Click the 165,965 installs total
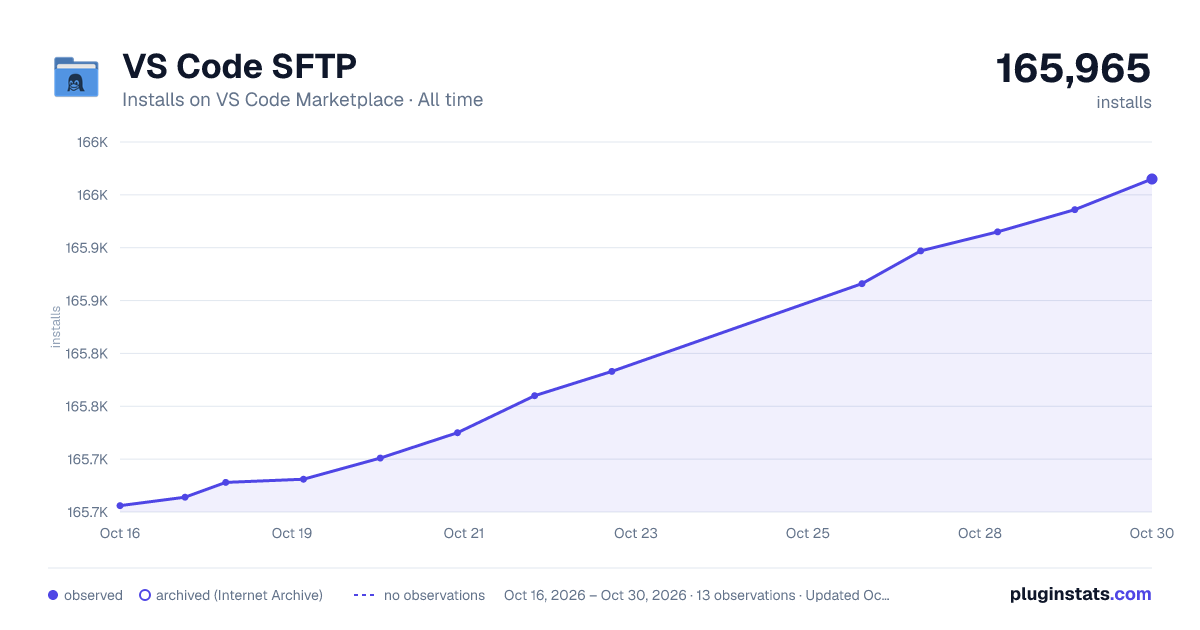The height and width of the screenshot is (630, 1200). pos(1073,69)
